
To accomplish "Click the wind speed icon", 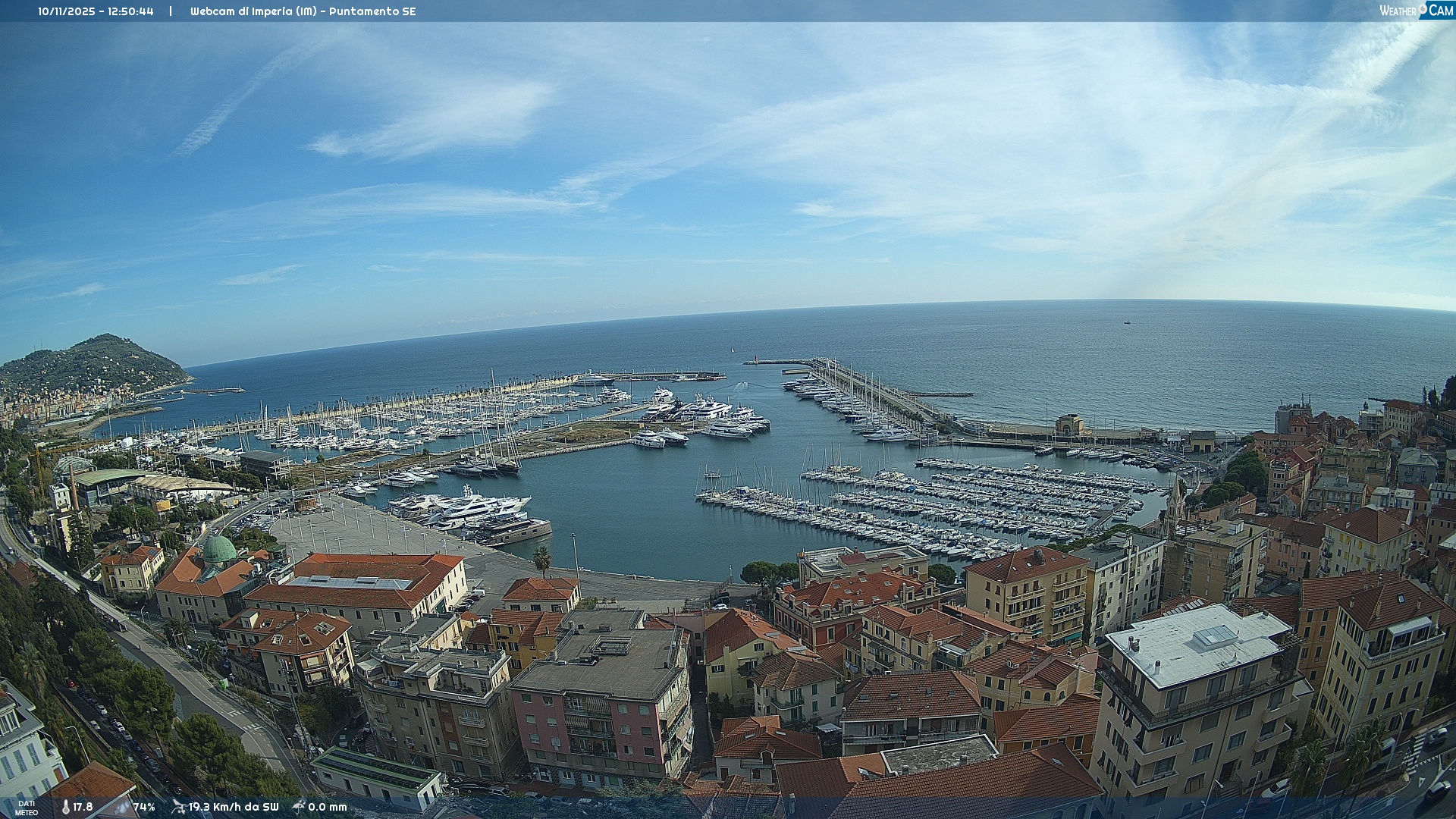I will (178, 807).
